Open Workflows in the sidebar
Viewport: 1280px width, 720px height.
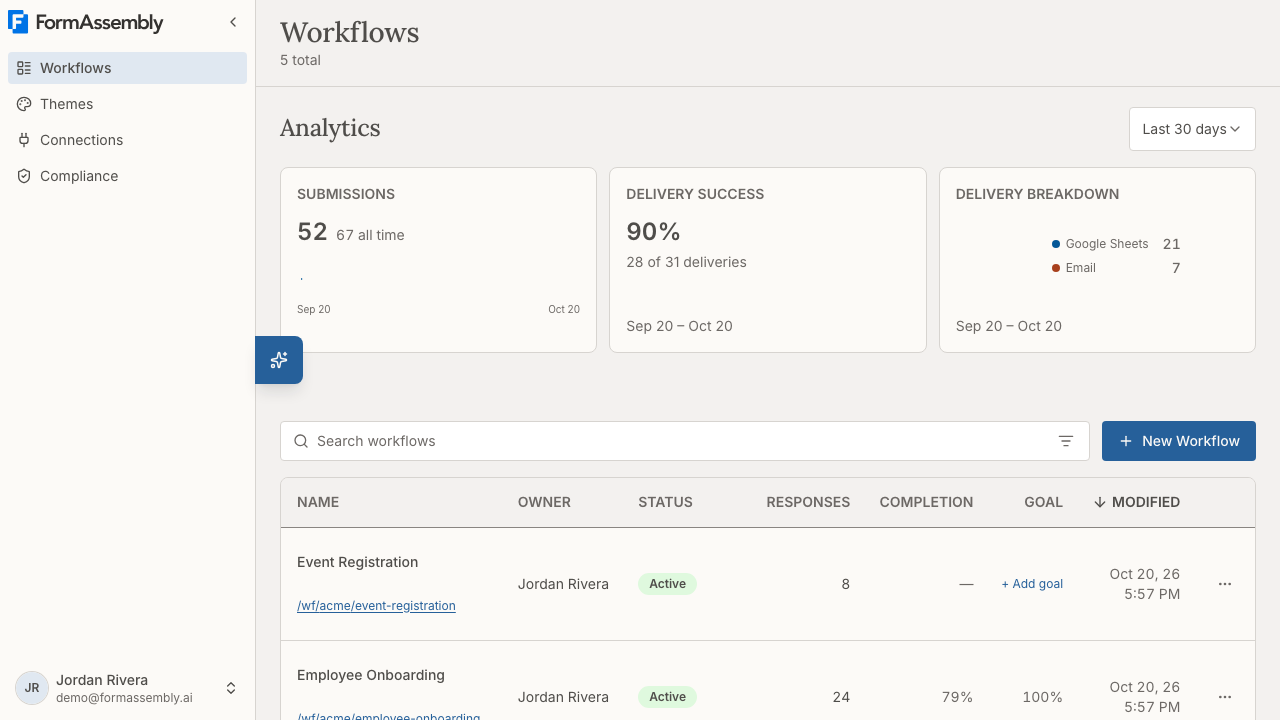coord(128,68)
